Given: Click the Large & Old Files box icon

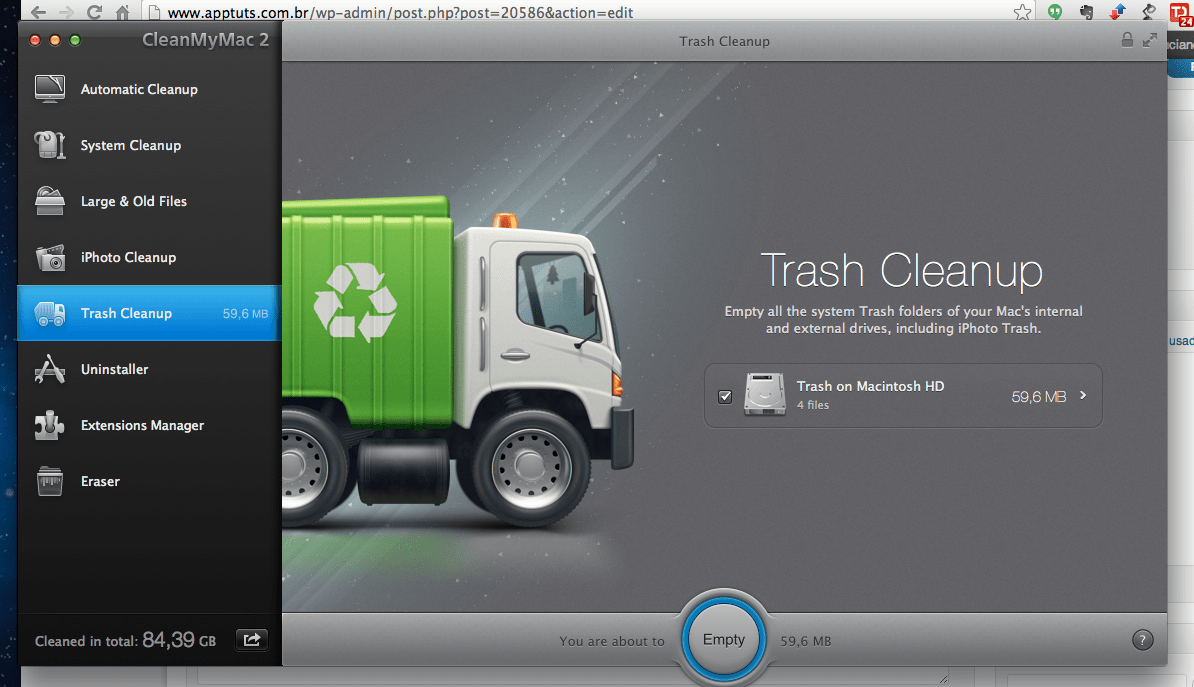Looking at the screenshot, I should [49, 201].
